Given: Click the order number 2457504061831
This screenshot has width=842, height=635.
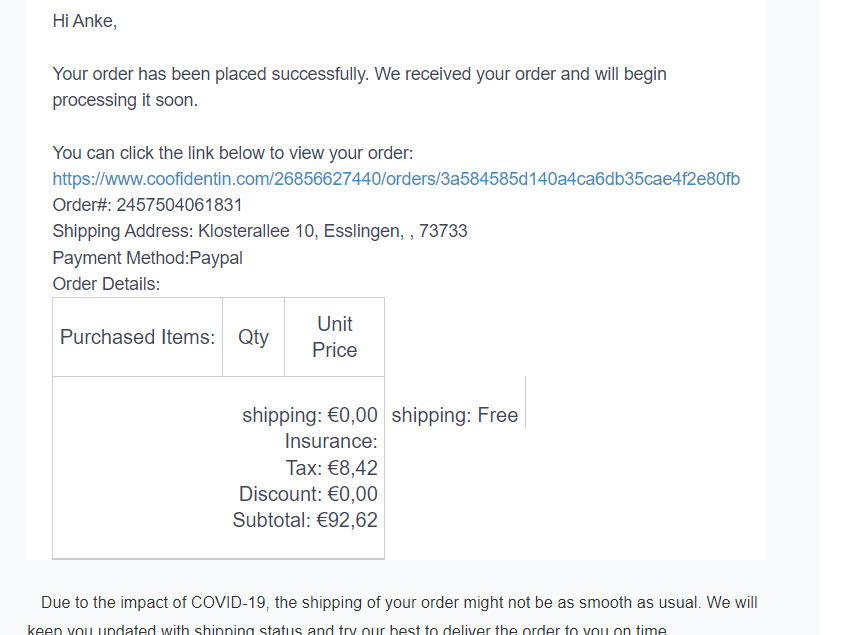Looking at the screenshot, I should pos(179,205).
